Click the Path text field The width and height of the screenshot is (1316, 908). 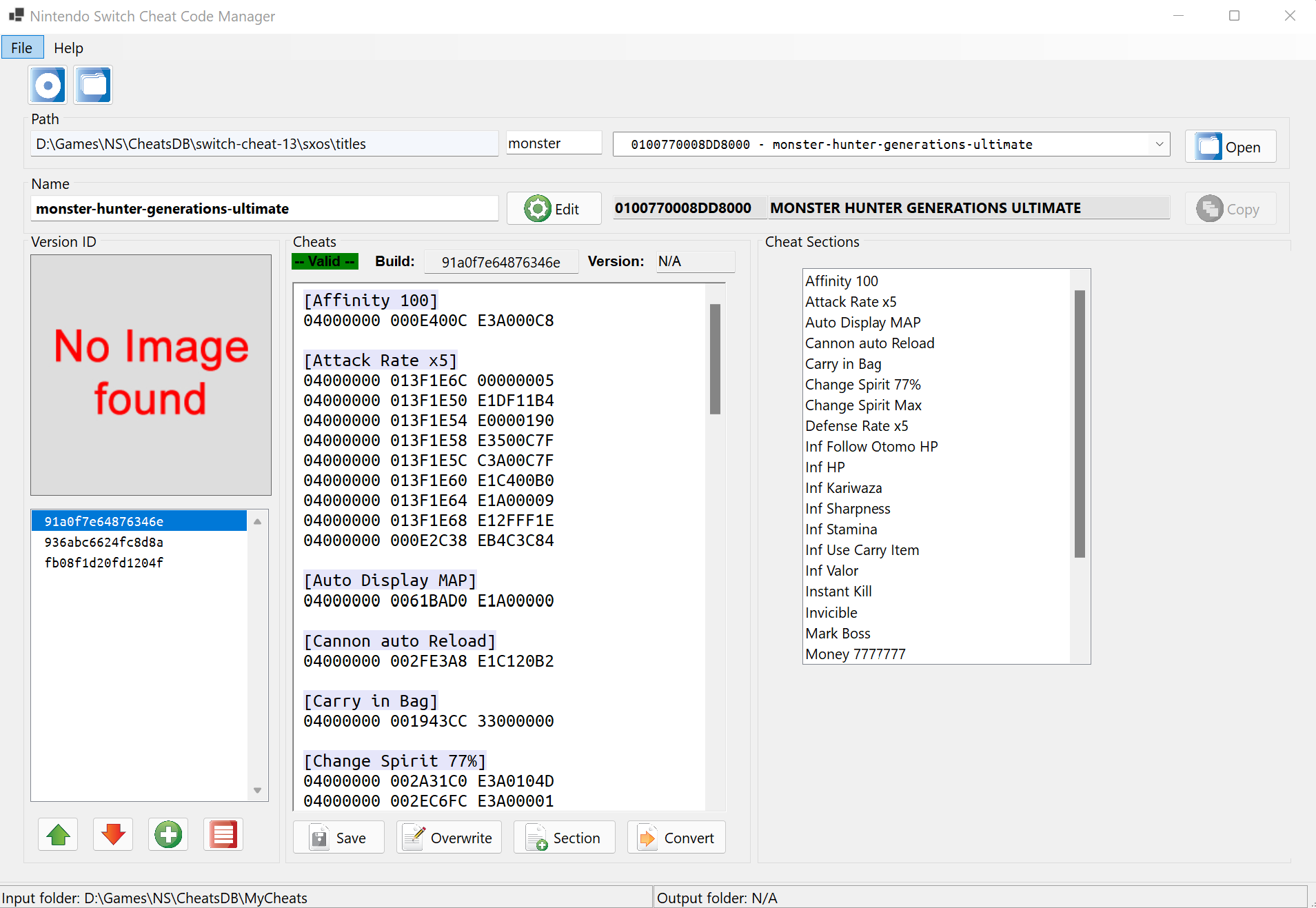click(x=265, y=143)
